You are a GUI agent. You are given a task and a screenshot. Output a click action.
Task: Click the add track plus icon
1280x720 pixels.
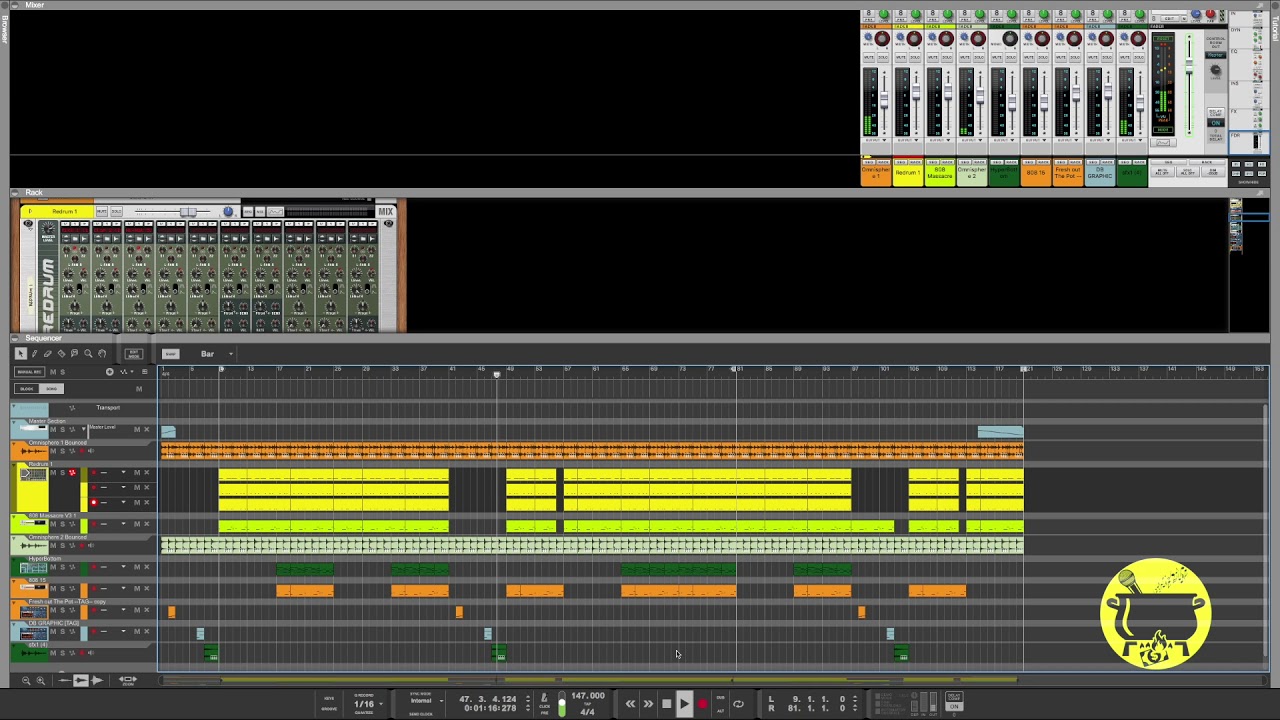pyautogui.click(x=110, y=372)
